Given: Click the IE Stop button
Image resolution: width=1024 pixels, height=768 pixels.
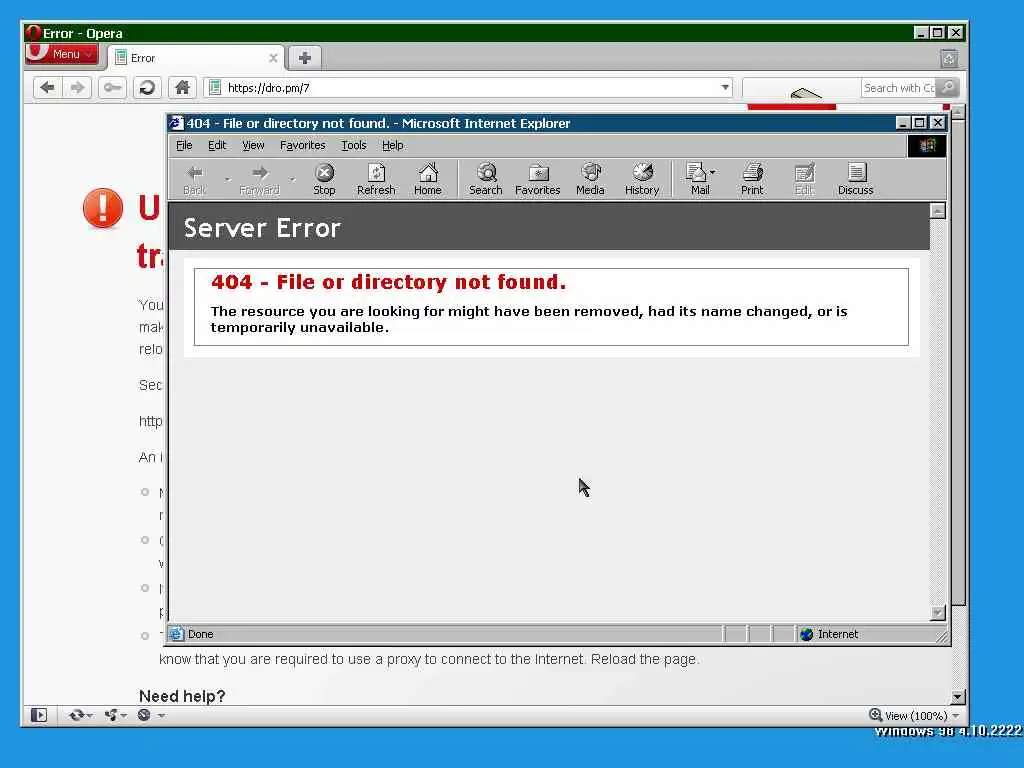Looking at the screenshot, I should (x=324, y=179).
